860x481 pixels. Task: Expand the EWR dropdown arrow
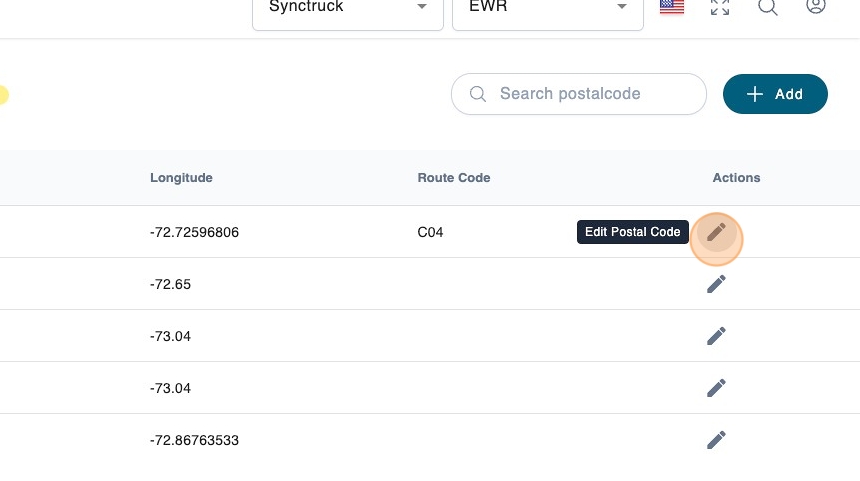coord(622,8)
